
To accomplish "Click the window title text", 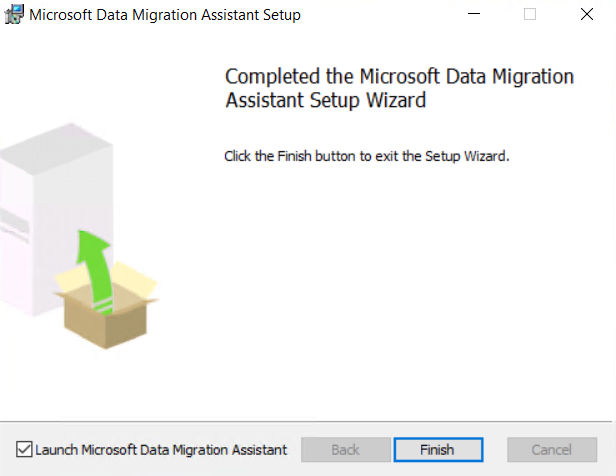I will pos(165,15).
